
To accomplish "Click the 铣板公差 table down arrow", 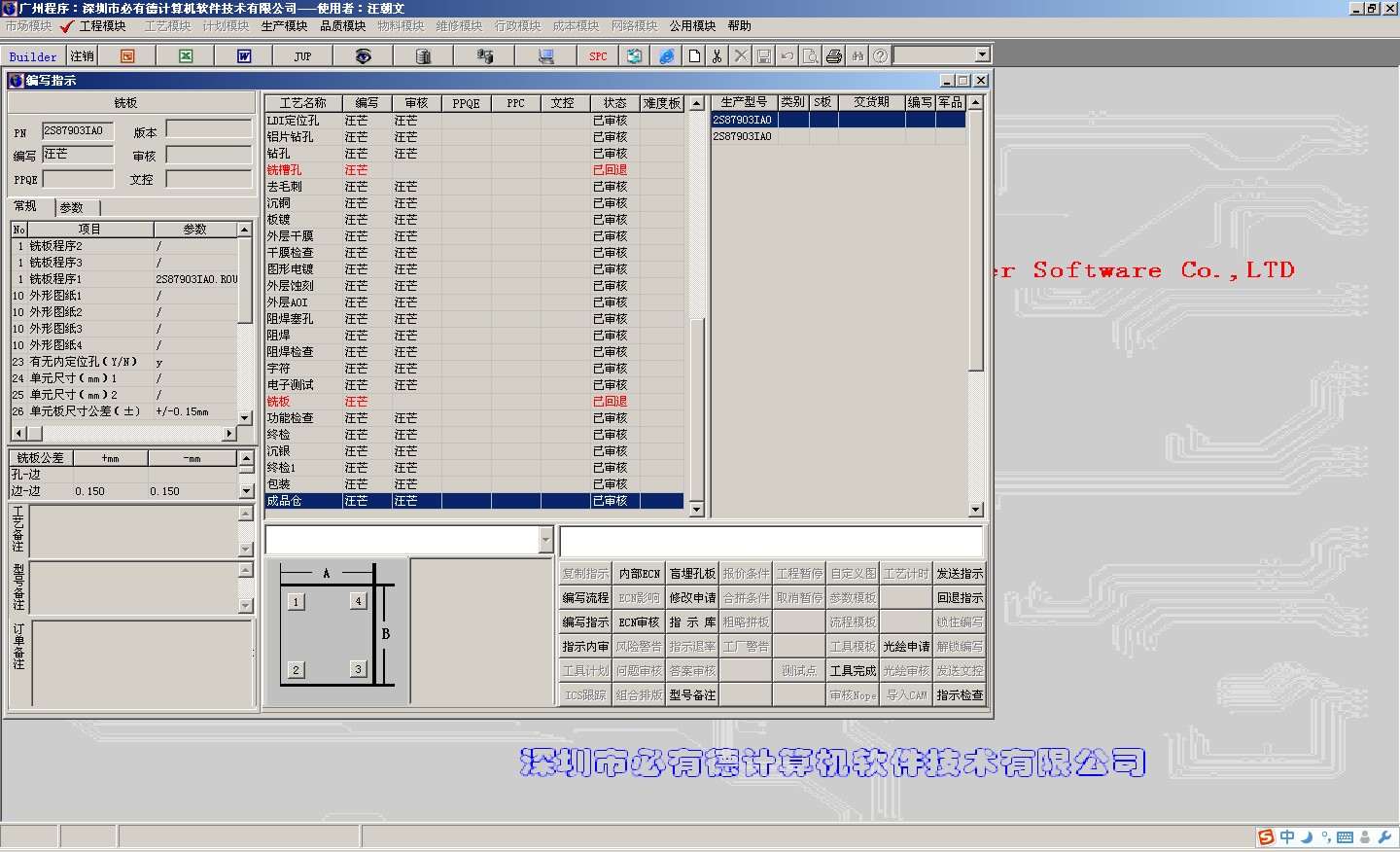I will tap(246, 491).
